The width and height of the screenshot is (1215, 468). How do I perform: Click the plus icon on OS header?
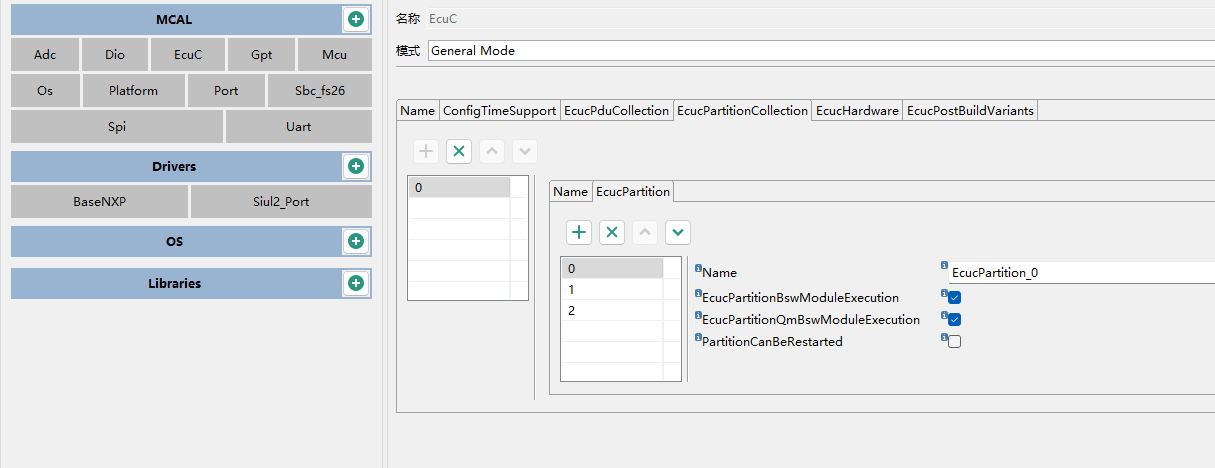pyautogui.click(x=355, y=241)
